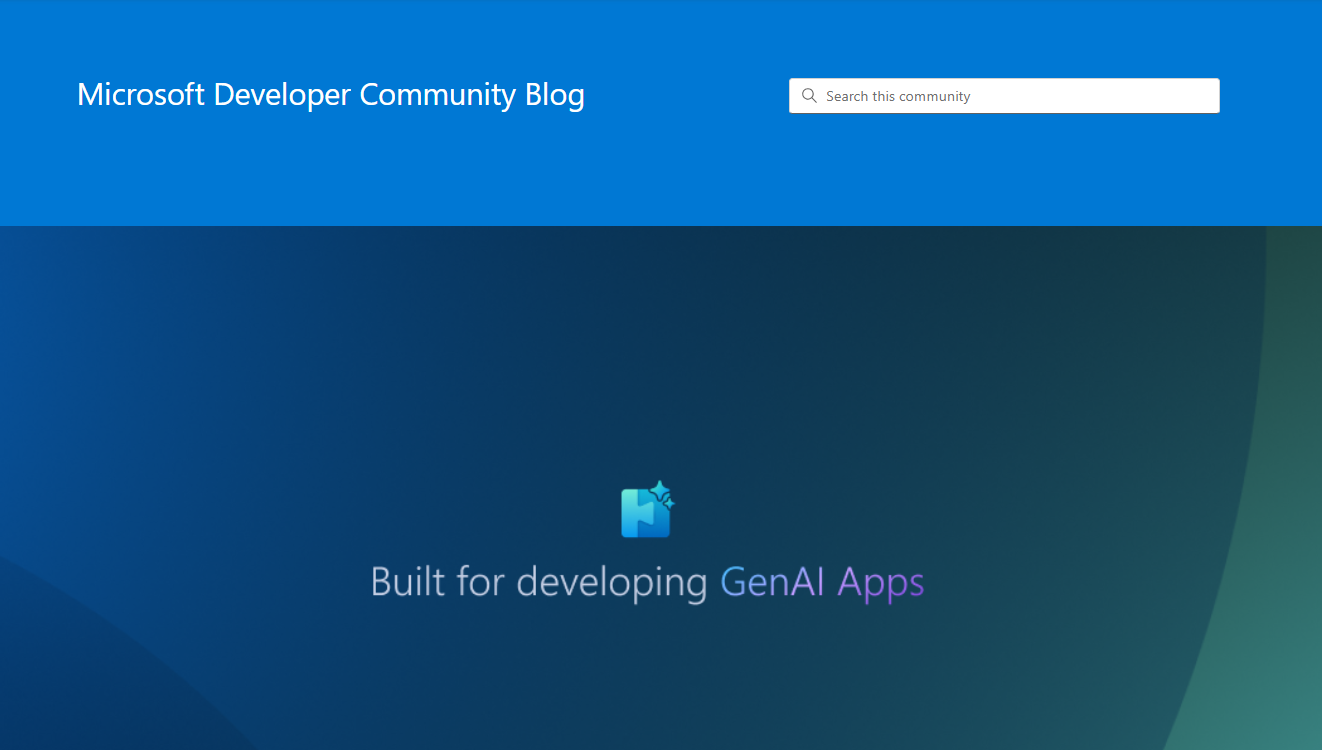Click the search glyph inside the search bar
The width and height of the screenshot is (1322, 750).
point(809,95)
